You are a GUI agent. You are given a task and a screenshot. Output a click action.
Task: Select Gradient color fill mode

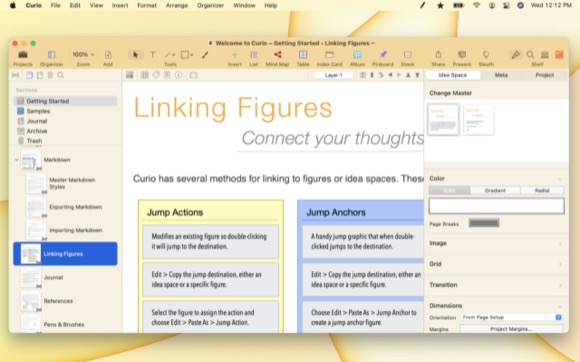click(x=495, y=190)
